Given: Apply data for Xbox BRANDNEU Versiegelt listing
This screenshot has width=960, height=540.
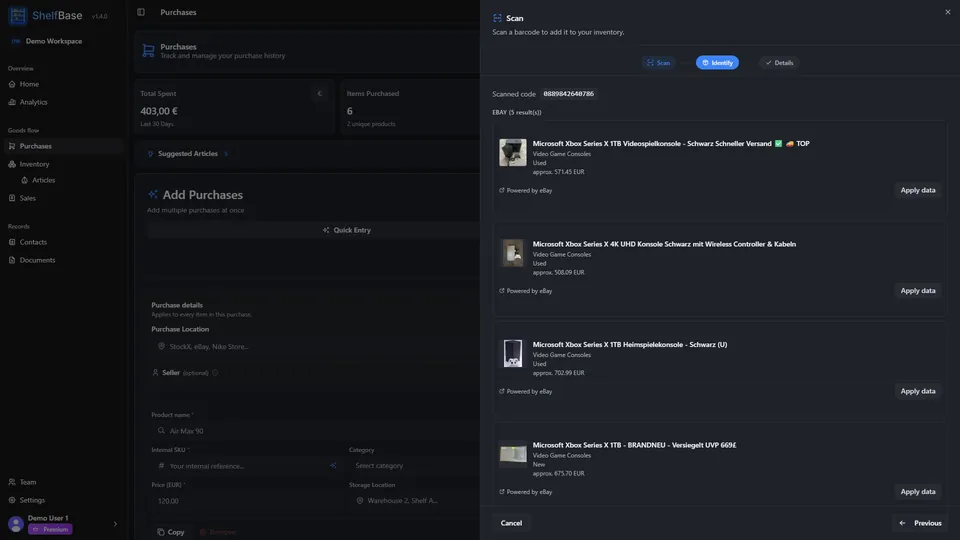Looking at the screenshot, I should [917, 492].
